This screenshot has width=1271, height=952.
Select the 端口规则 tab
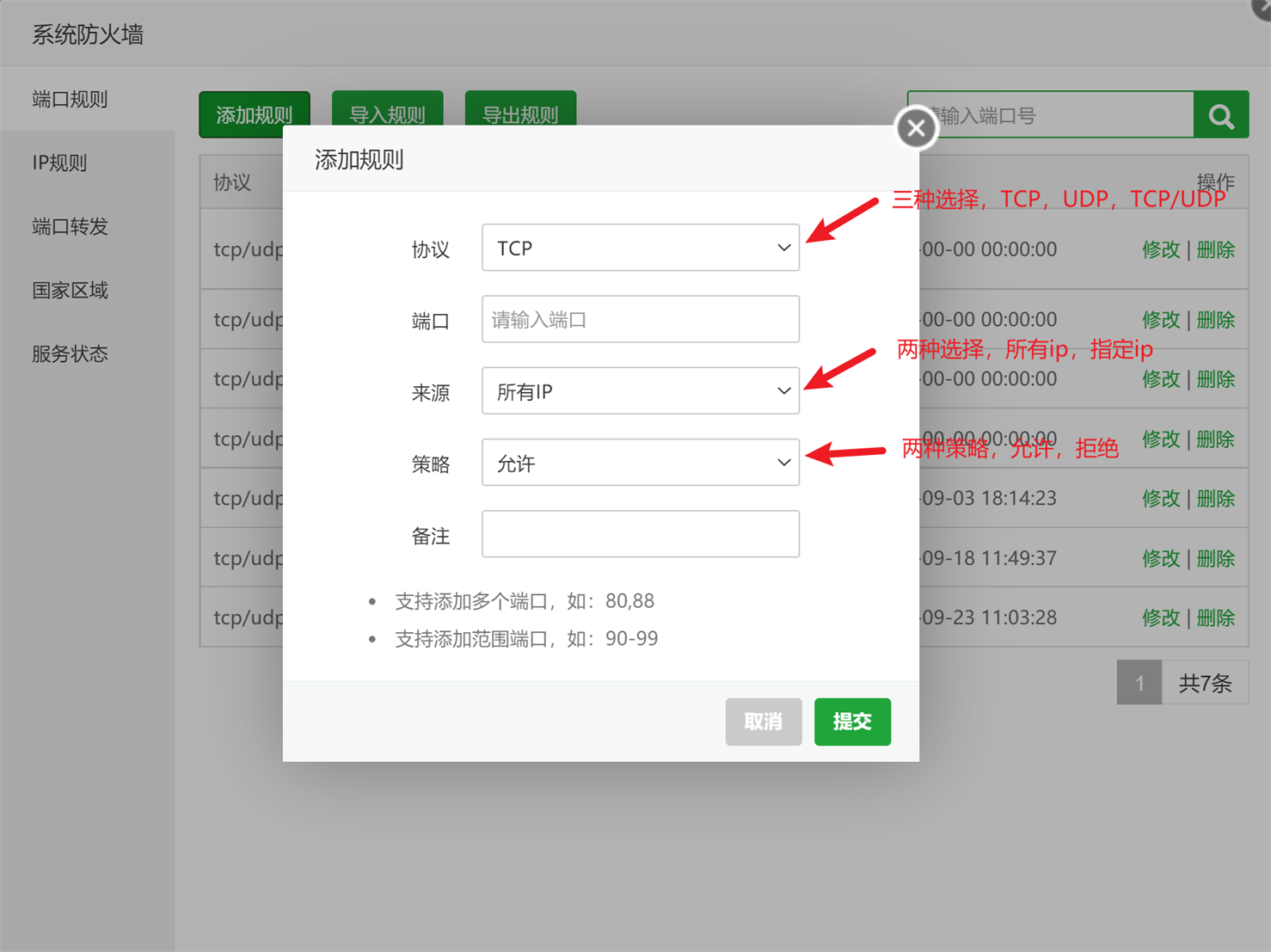coord(71,99)
